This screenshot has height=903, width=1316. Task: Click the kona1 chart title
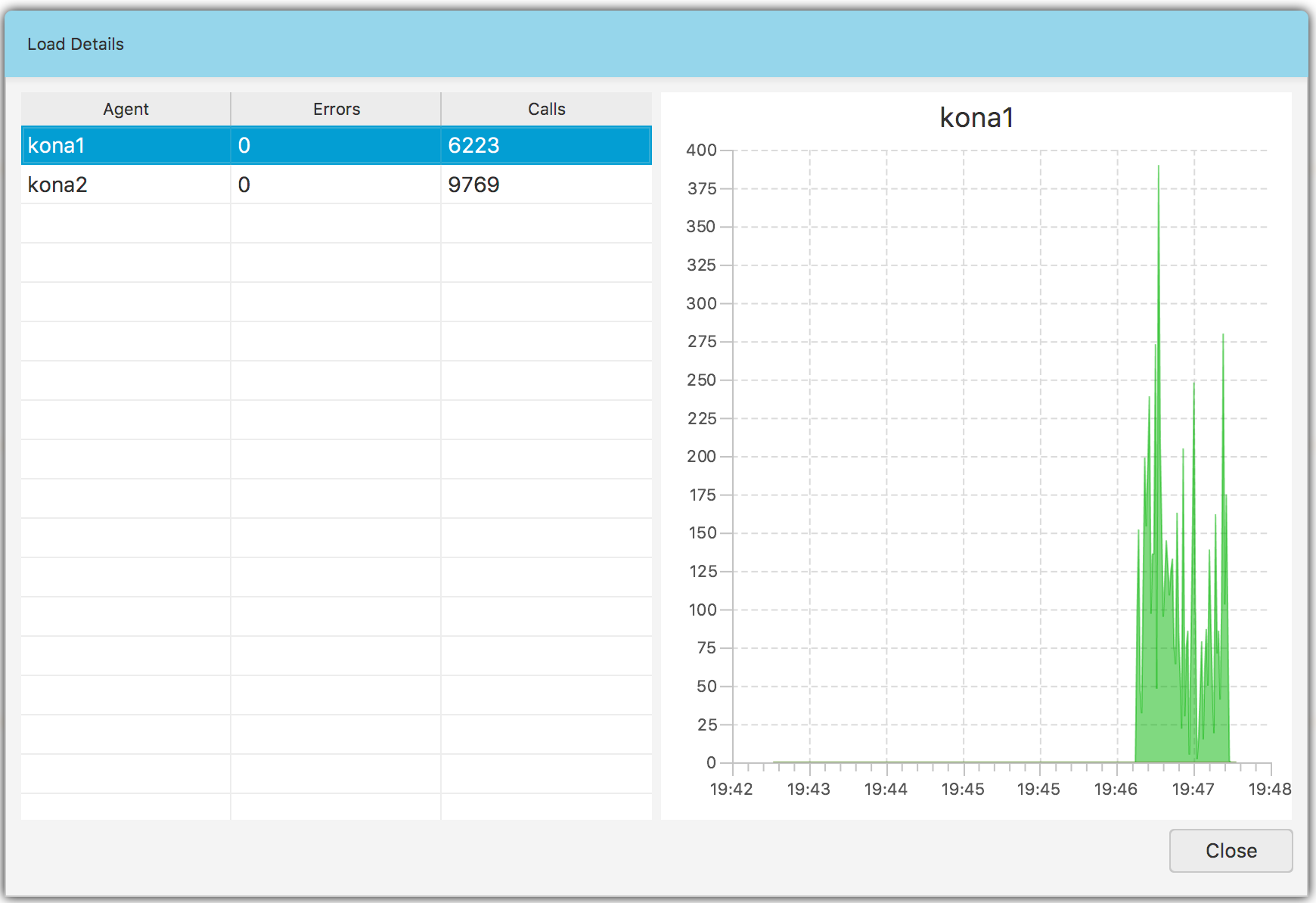pyautogui.click(x=976, y=118)
